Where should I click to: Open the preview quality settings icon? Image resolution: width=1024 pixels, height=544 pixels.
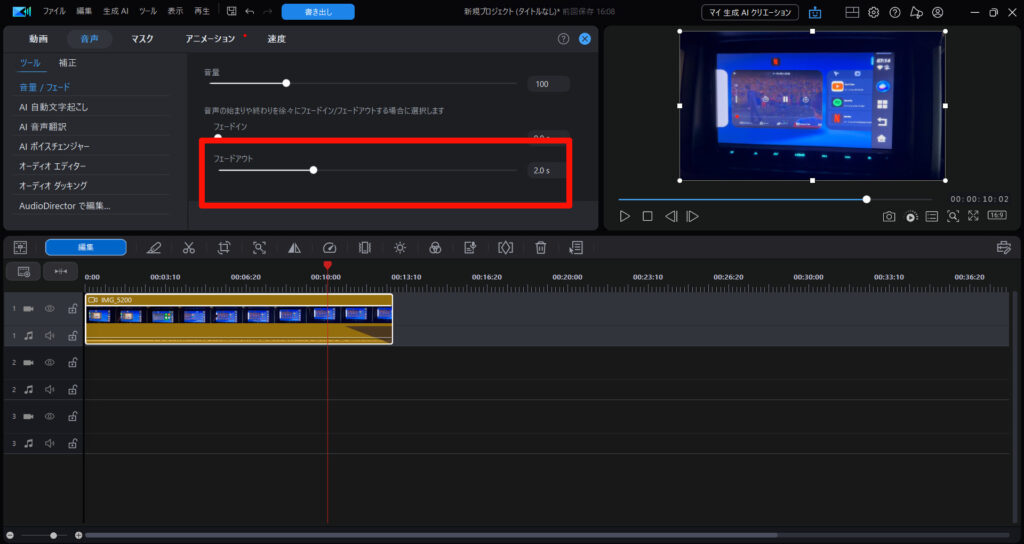click(911, 216)
